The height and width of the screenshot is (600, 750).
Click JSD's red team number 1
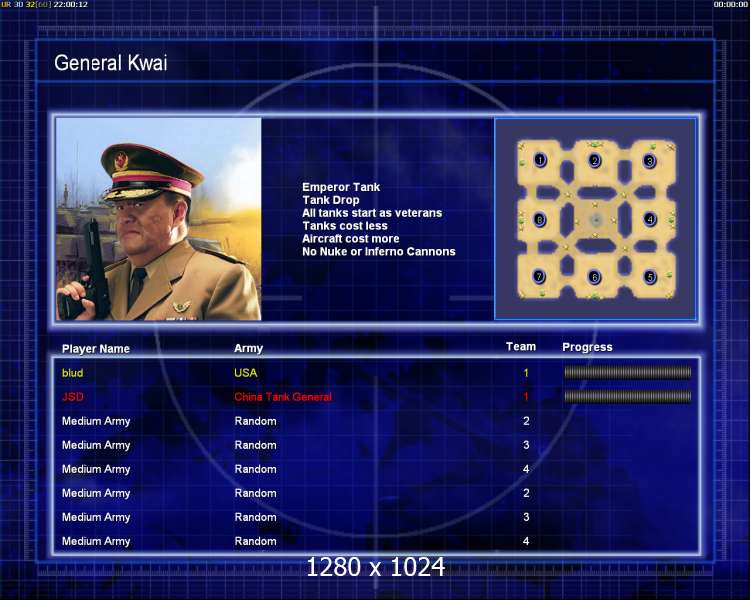coord(526,397)
